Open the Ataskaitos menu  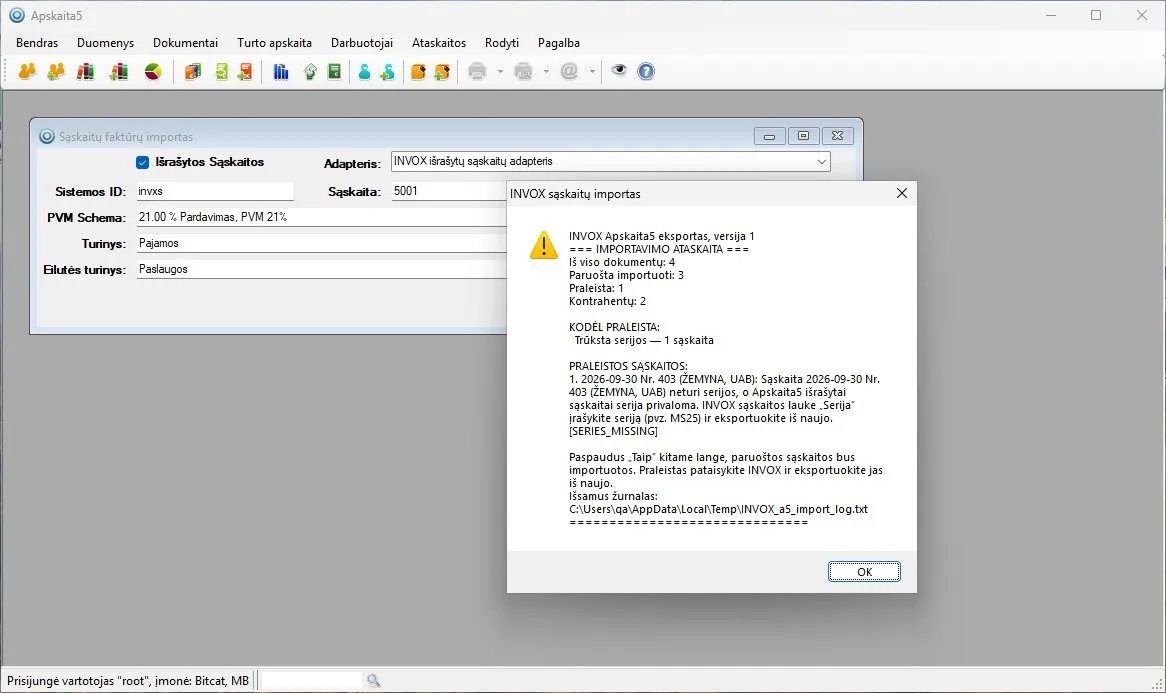click(439, 43)
